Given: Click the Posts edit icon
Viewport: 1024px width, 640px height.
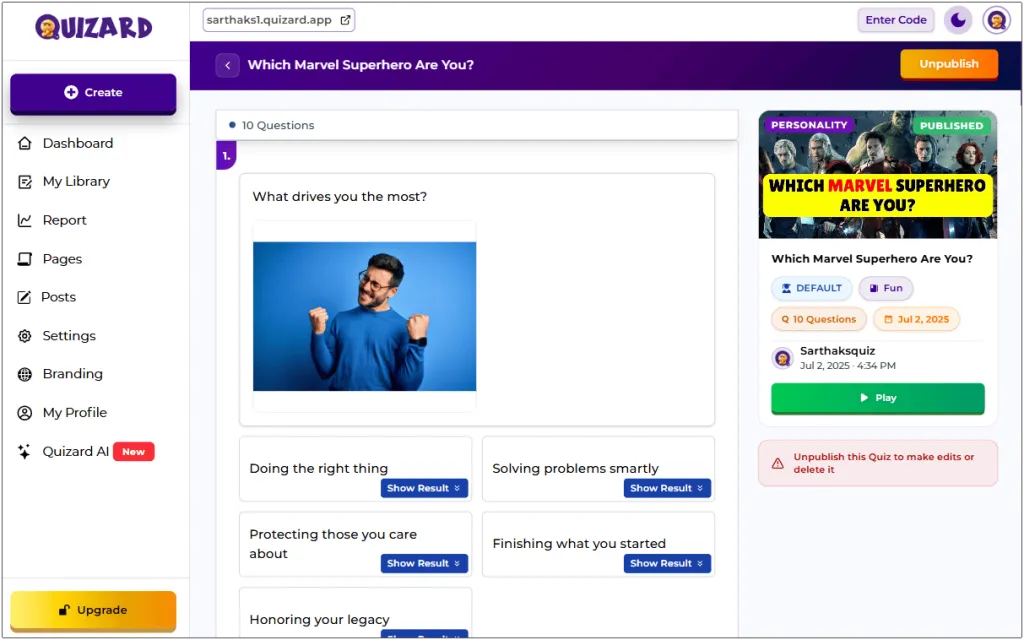Looking at the screenshot, I should pyautogui.click(x=24, y=297).
